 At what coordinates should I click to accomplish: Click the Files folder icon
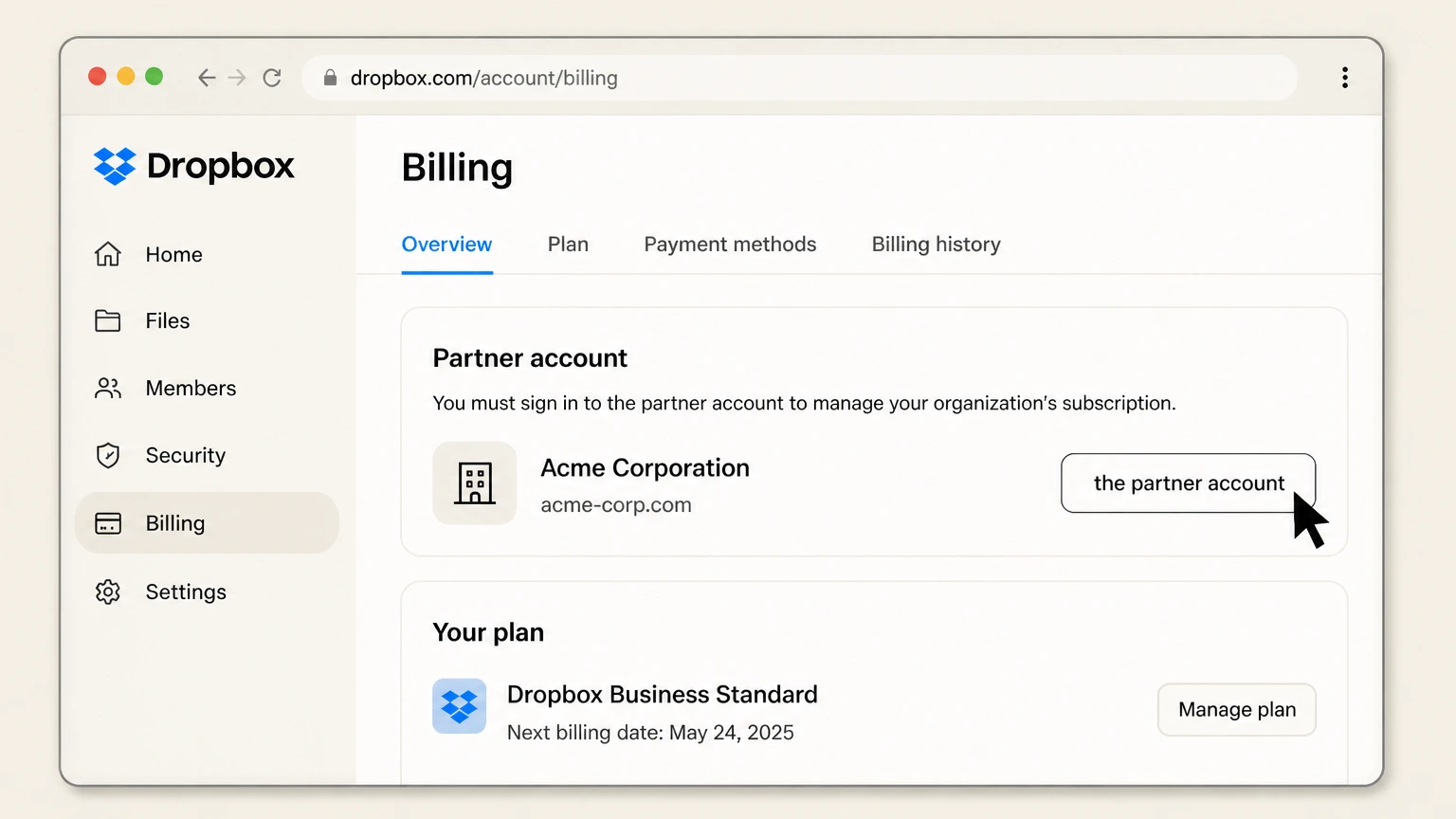108,320
